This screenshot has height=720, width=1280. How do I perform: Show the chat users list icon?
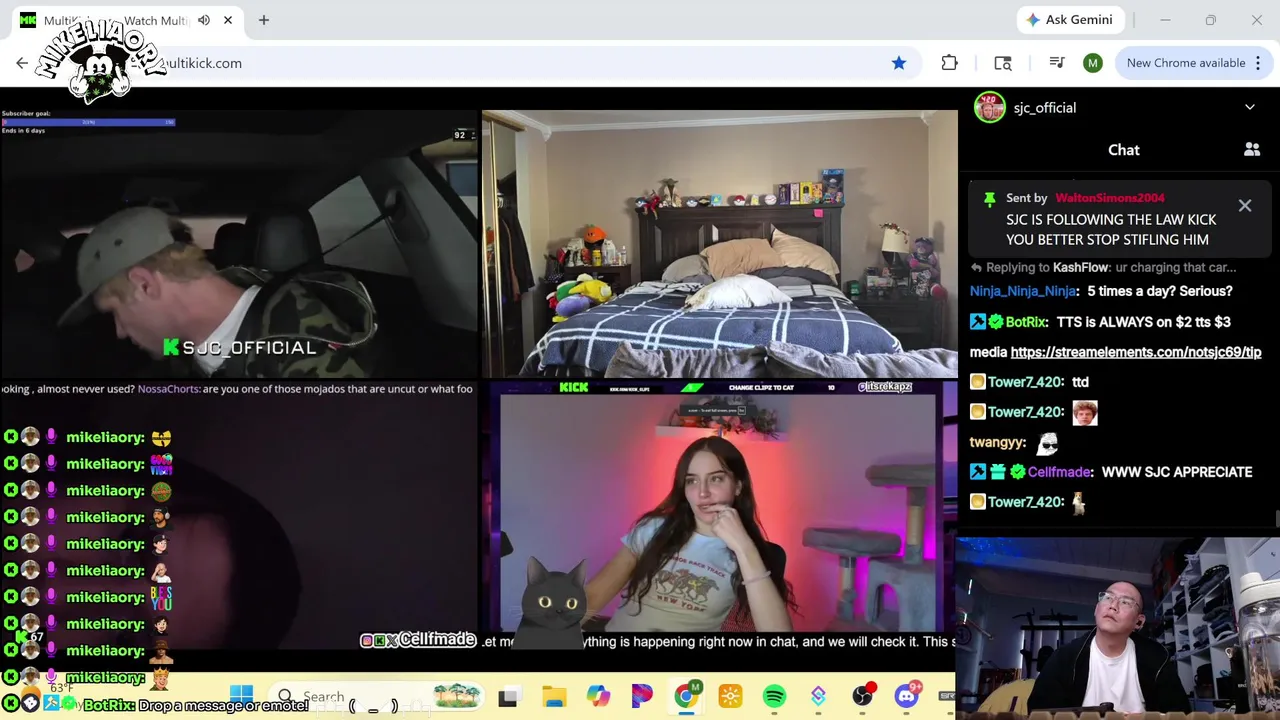point(1252,150)
